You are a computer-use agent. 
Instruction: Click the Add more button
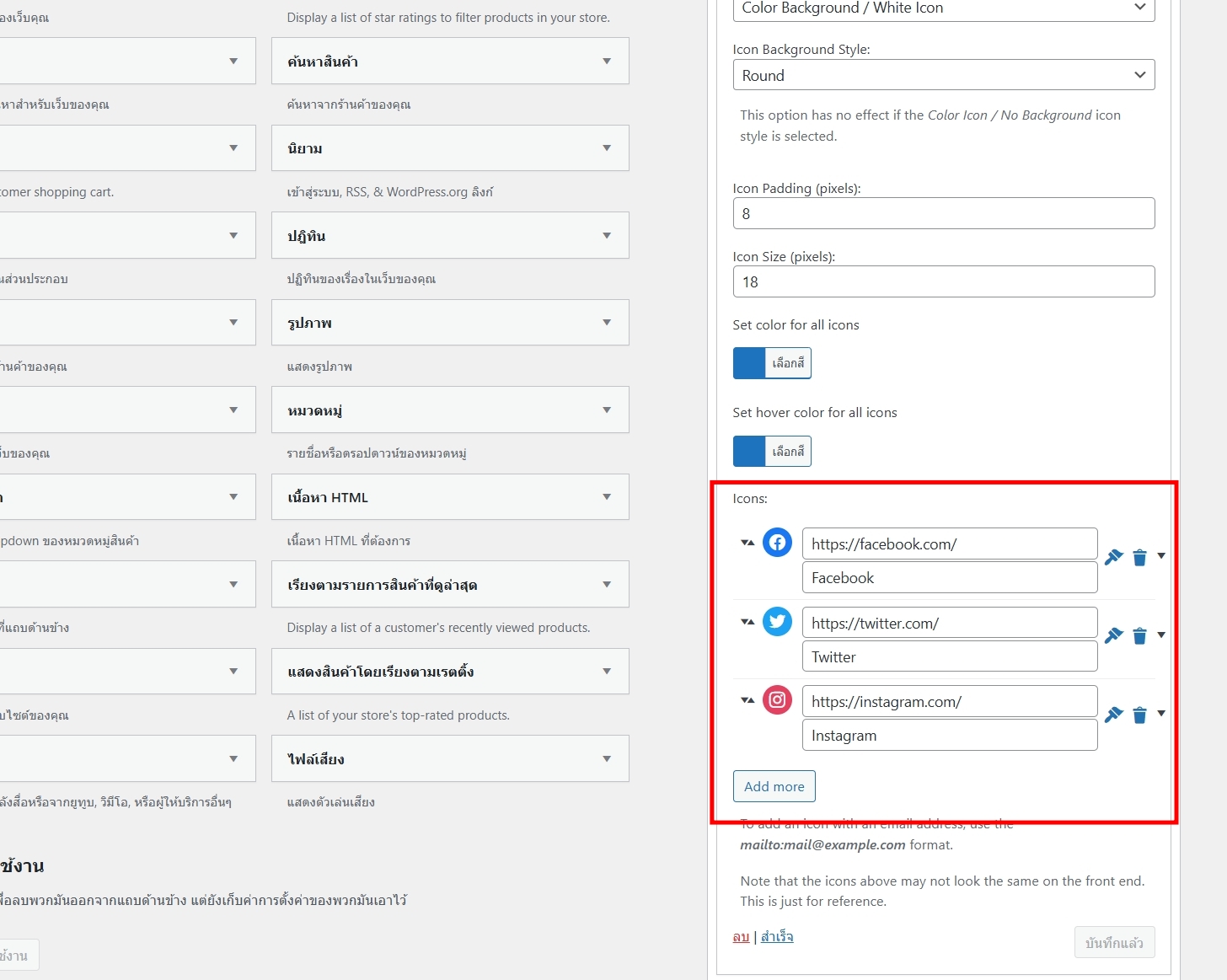(x=774, y=786)
